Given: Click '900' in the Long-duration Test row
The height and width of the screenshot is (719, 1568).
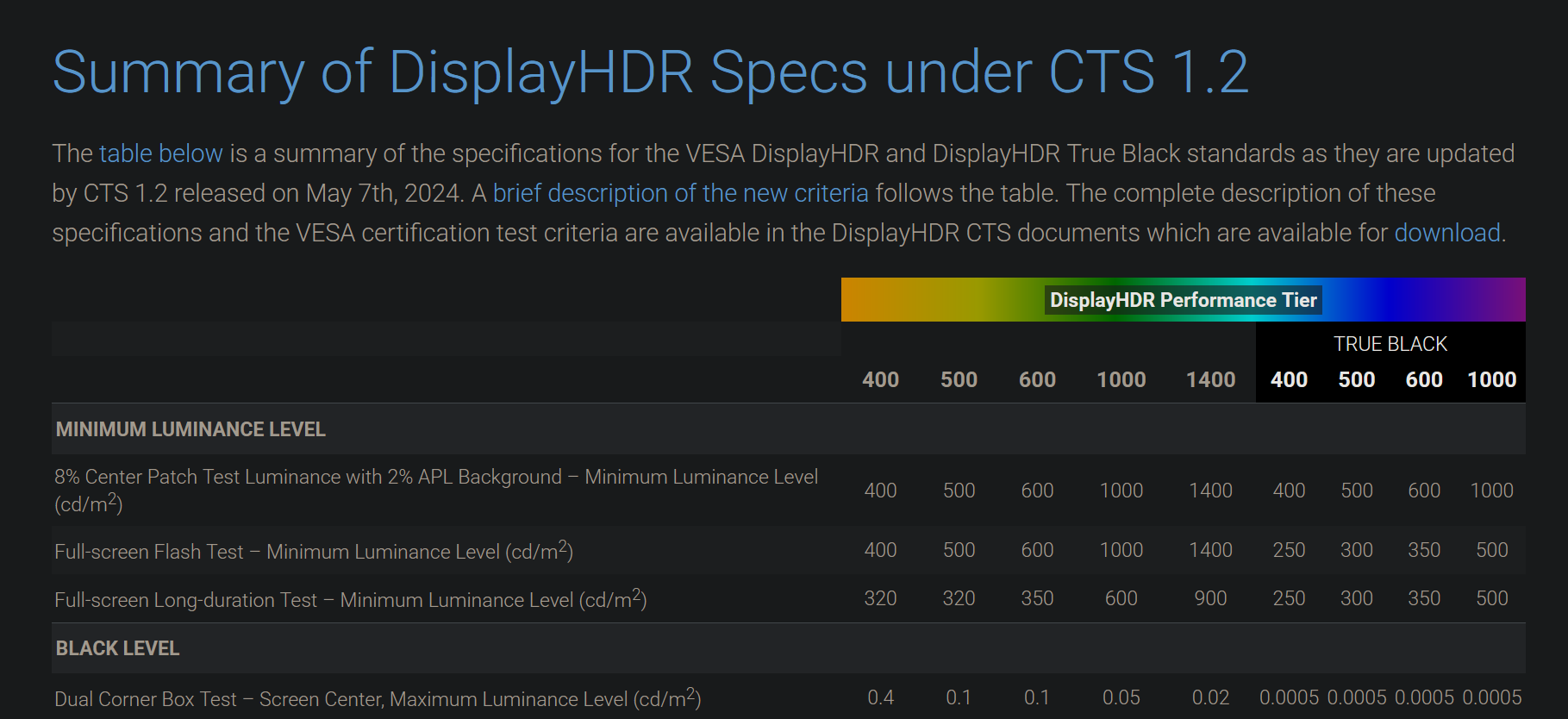Looking at the screenshot, I should point(1210,598).
